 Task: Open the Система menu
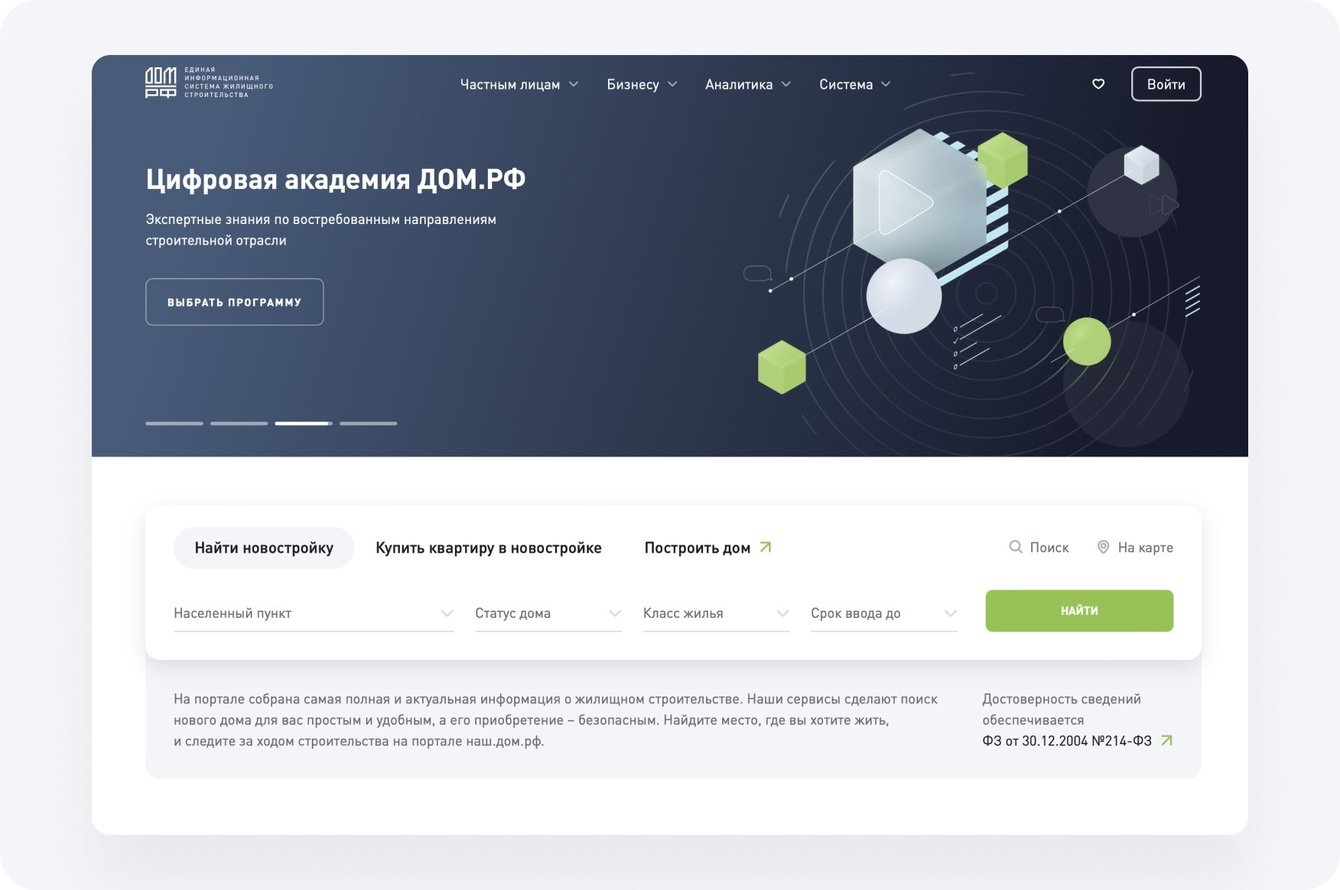(x=855, y=84)
